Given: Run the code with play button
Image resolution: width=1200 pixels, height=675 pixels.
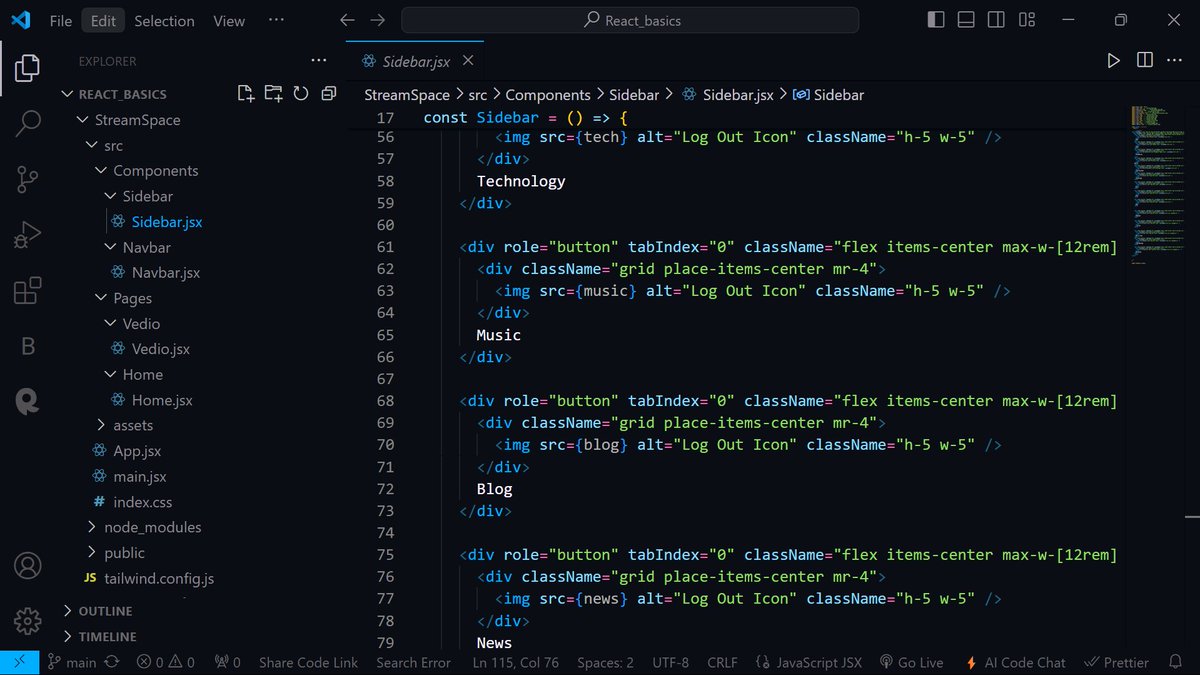Looking at the screenshot, I should tap(1113, 61).
